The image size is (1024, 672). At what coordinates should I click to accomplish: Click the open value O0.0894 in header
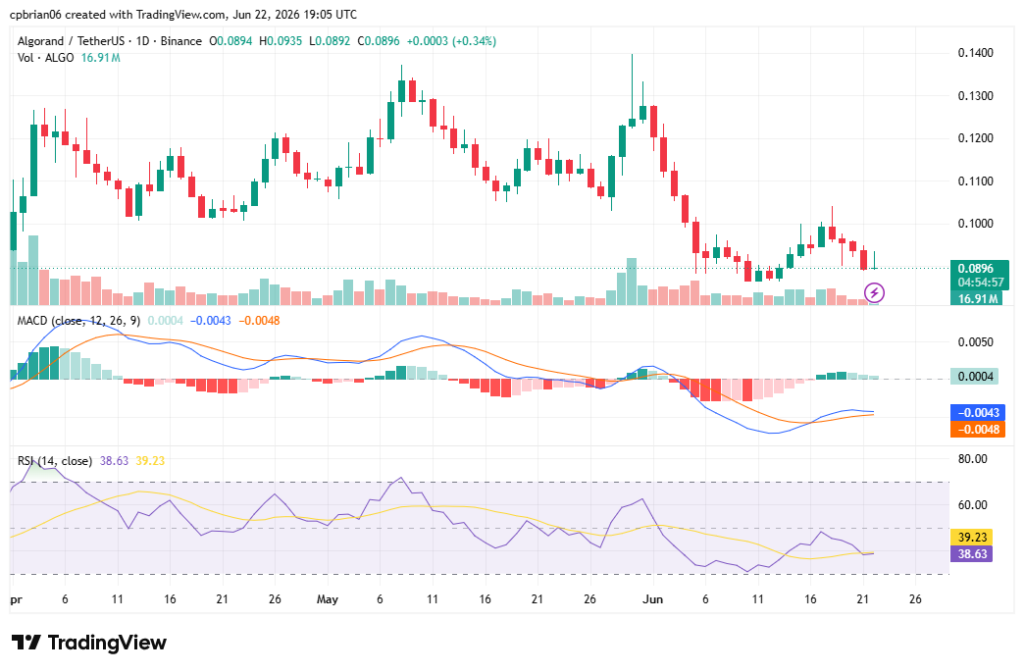(x=231, y=41)
